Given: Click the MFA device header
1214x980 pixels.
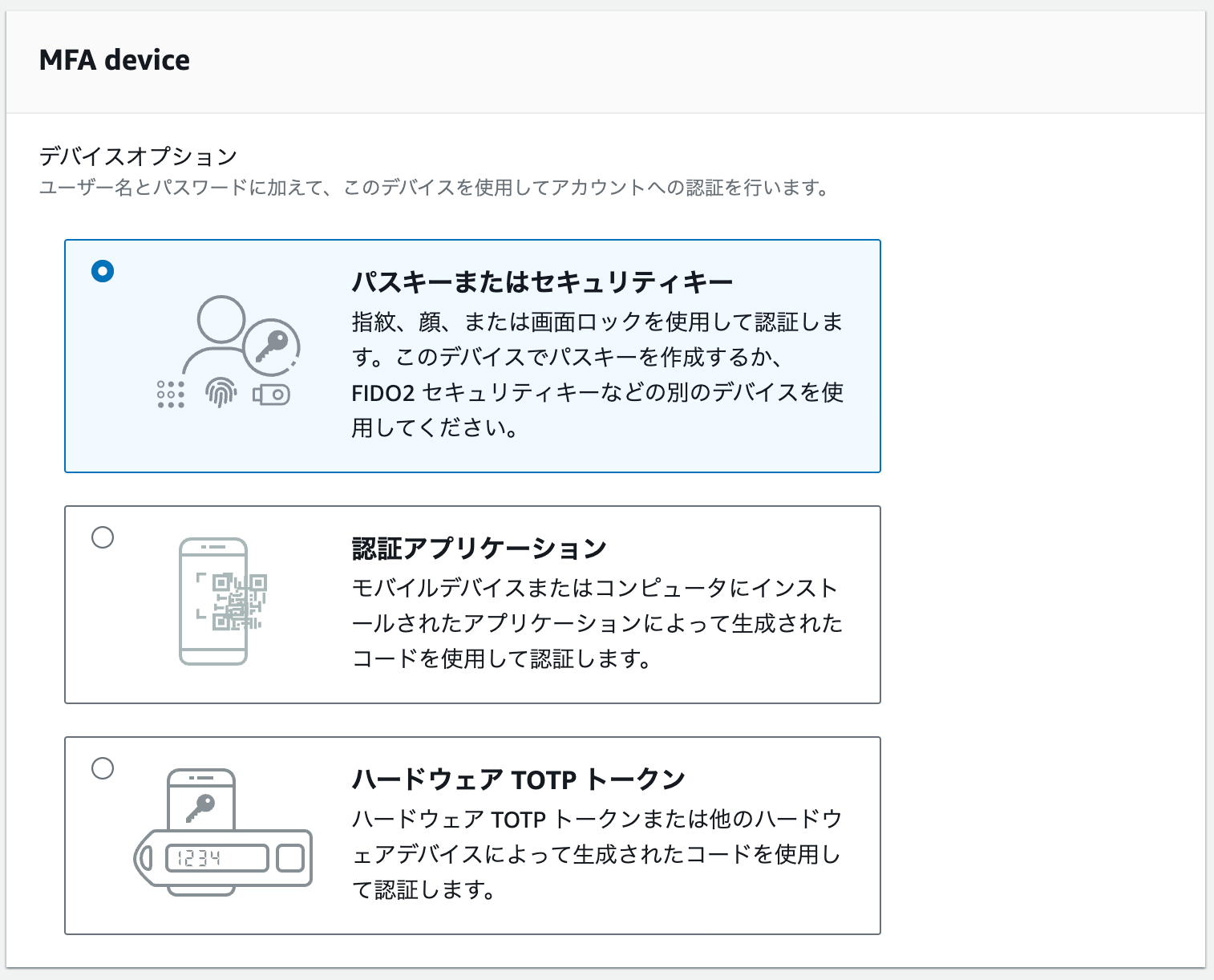Looking at the screenshot, I should click(115, 59).
